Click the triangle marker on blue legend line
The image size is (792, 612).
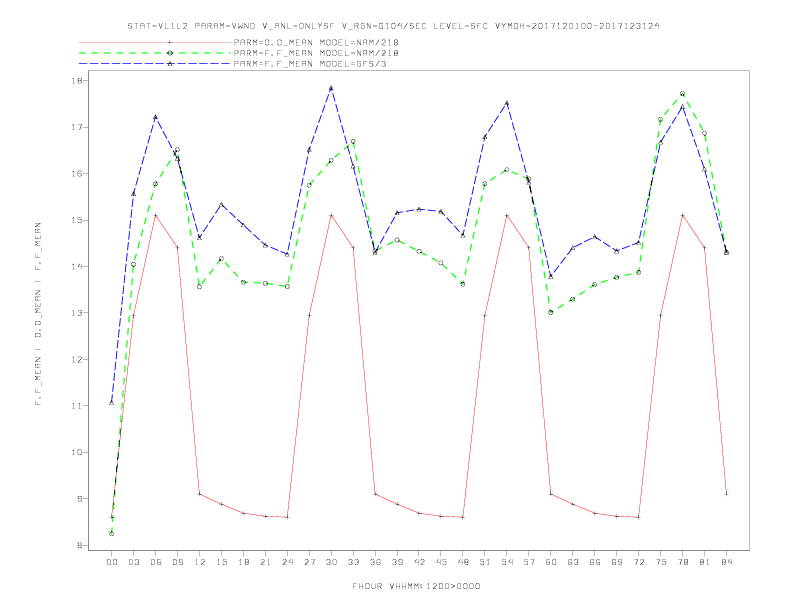coord(170,64)
